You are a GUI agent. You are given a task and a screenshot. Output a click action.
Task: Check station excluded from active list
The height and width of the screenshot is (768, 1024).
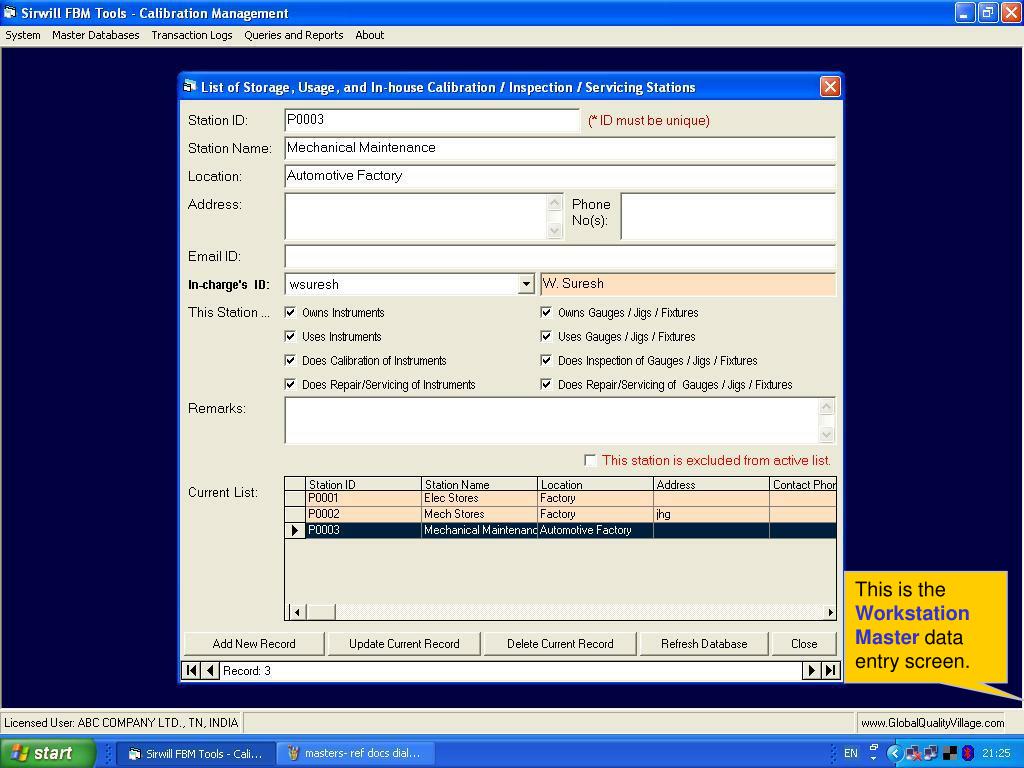(x=590, y=460)
